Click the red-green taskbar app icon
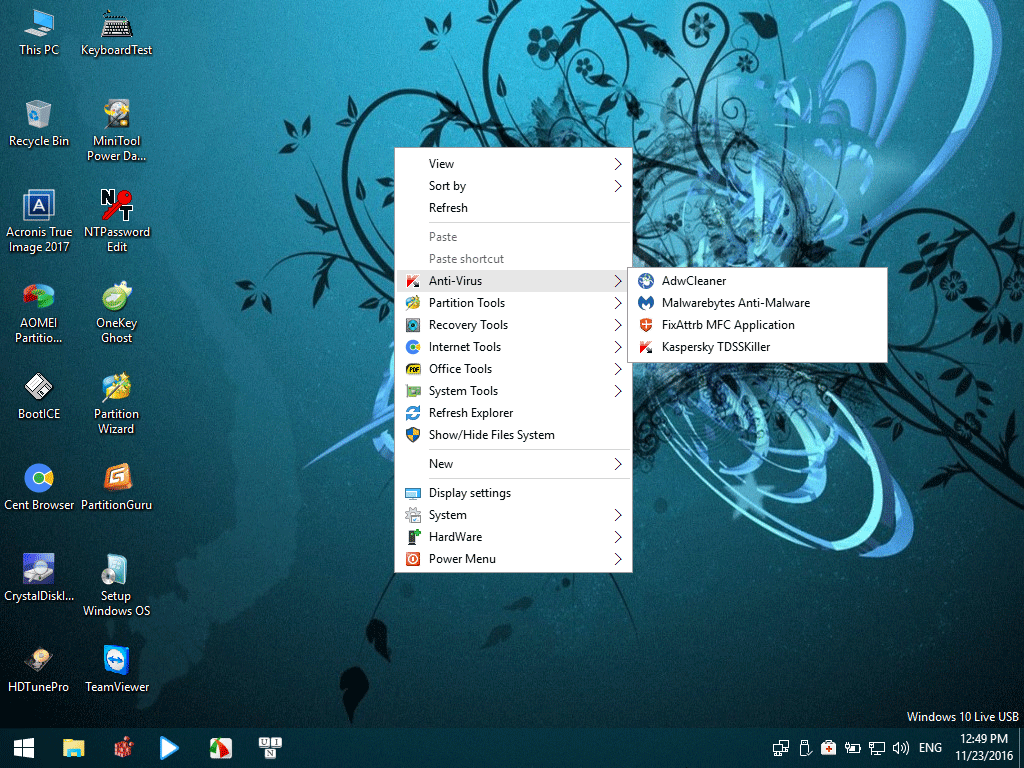Image resolution: width=1024 pixels, height=768 pixels. point(221,748)
